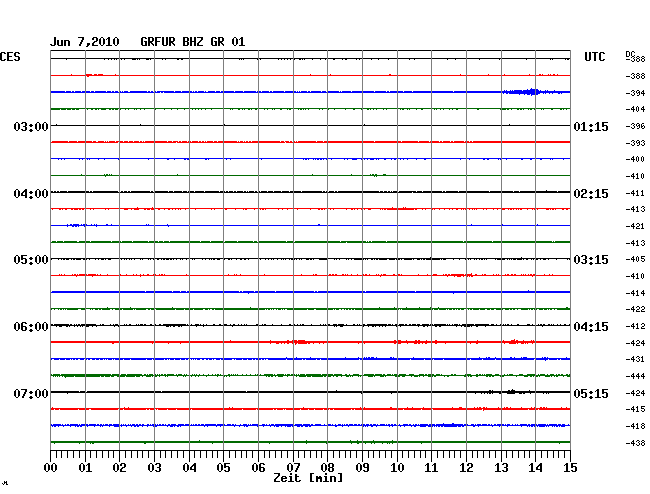Click the 05:15 UTC time label
The height and width of the screenshot is (494, 650).
click(591, 393)
